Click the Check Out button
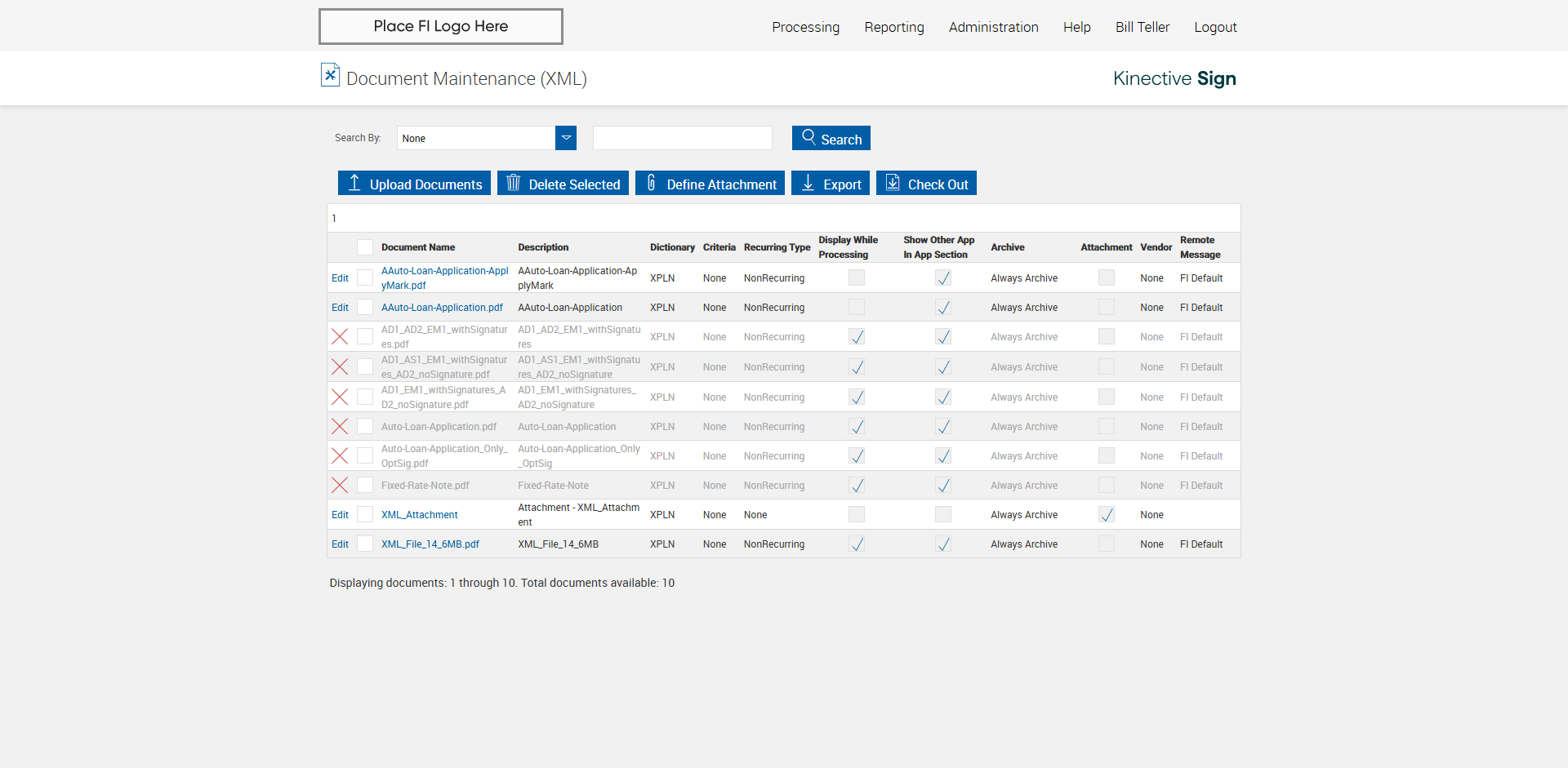1568x768 pixels. [x=926, y=184]
